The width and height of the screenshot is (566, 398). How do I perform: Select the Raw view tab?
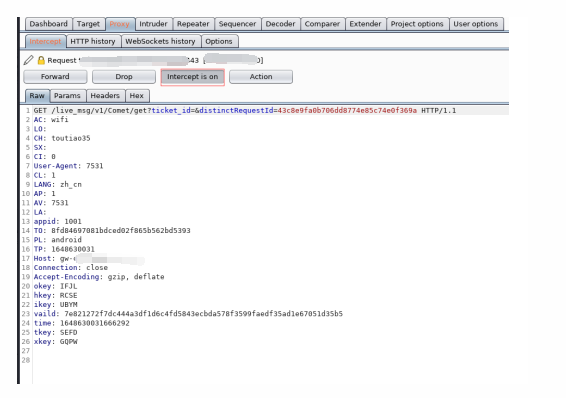[37, 96]
